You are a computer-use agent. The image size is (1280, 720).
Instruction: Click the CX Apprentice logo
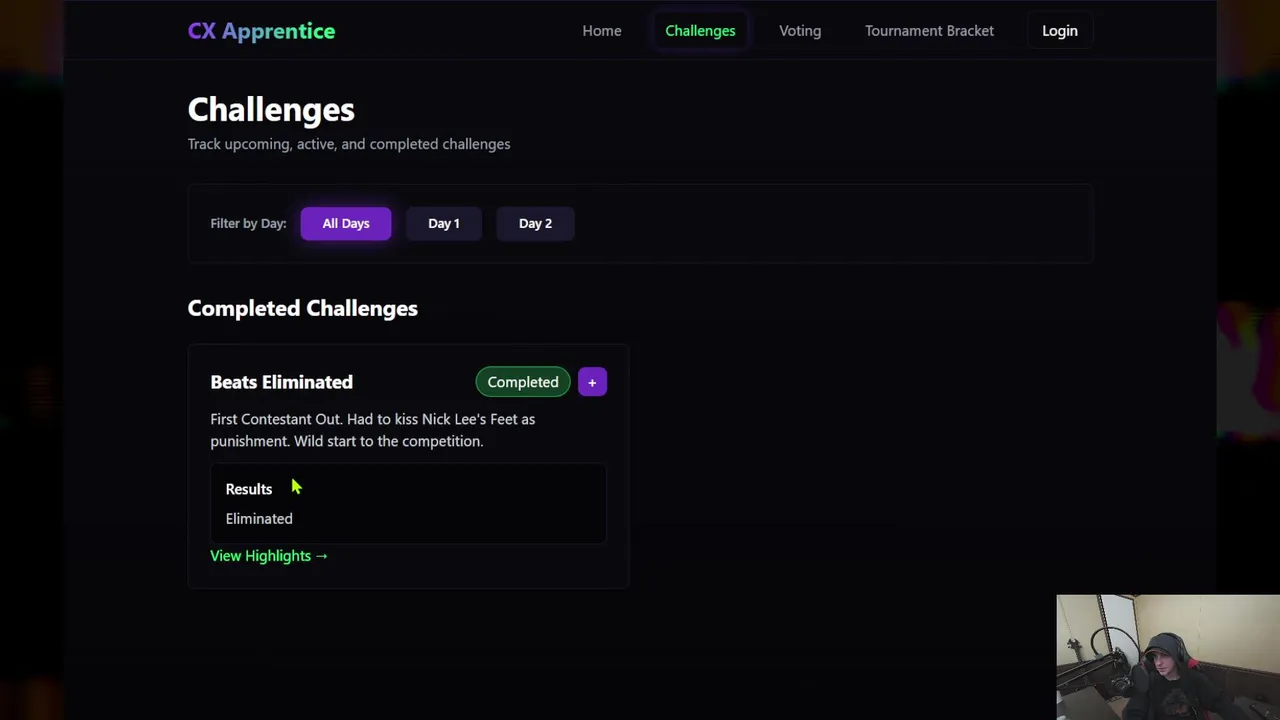[261, 31]
